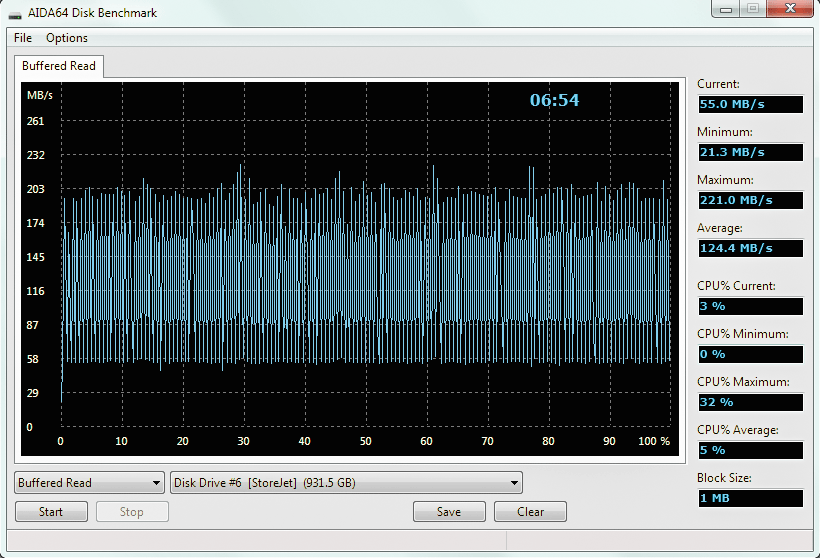Click the Maximum value 221.0 MB/s
Viewport: 820px width, 558px height.
(x=750, y=200)
